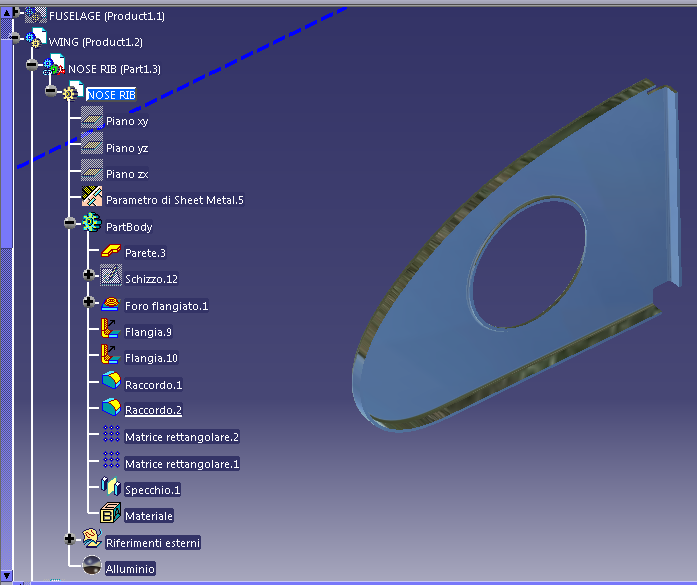The height and width of the screenshot is (585, 697).
Task: Click the Parete.3 wall icon
Action: (x=111, y=251)
